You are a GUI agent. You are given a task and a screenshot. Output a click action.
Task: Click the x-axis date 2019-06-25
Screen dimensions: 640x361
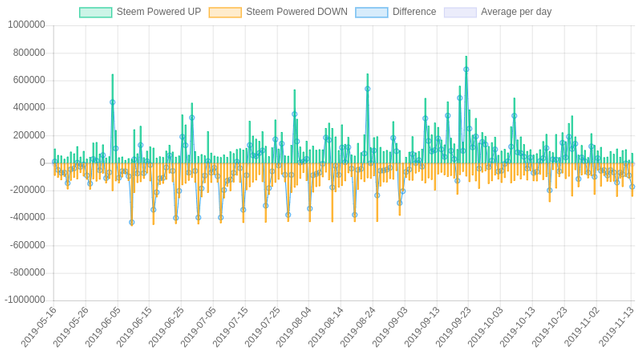pos(166,327)
